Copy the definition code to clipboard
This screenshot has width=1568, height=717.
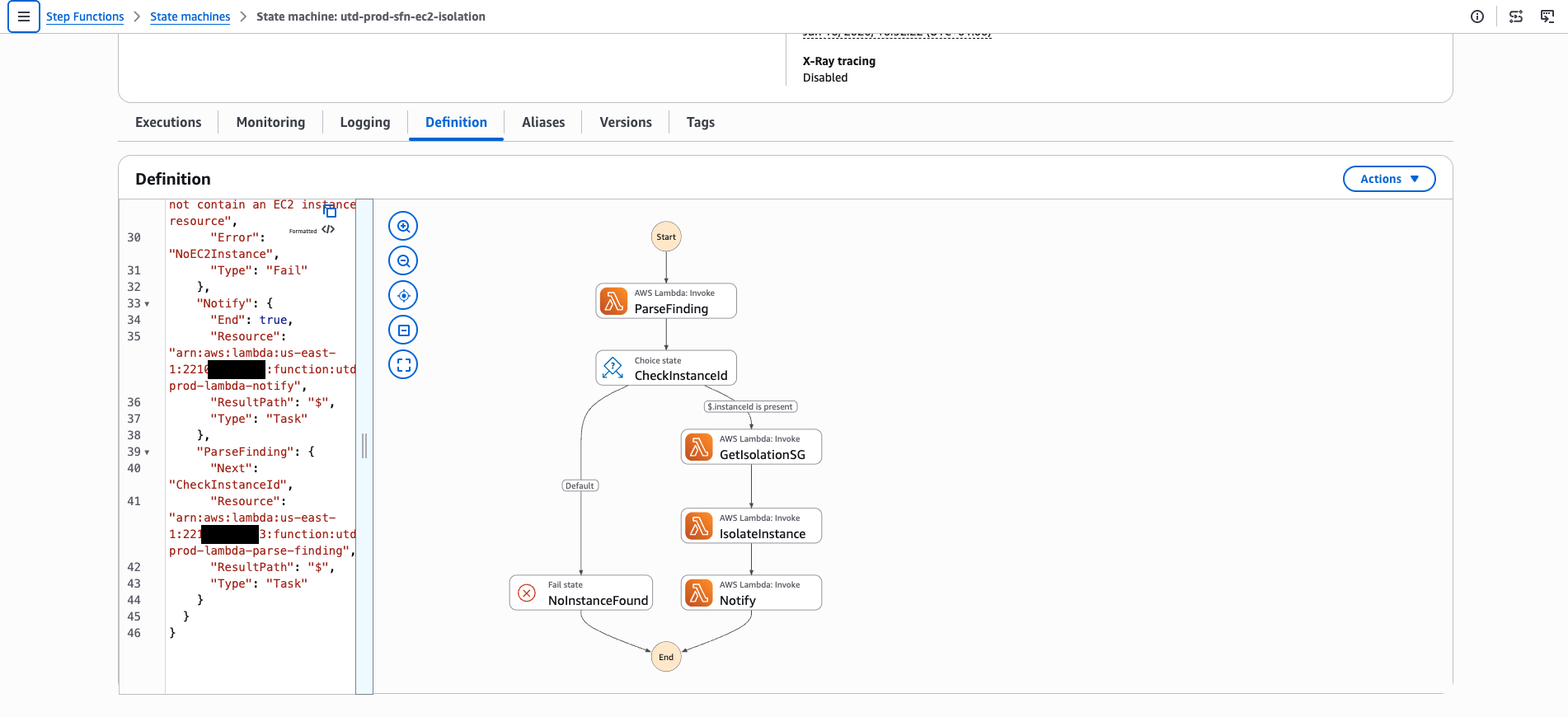pos(330,212)
